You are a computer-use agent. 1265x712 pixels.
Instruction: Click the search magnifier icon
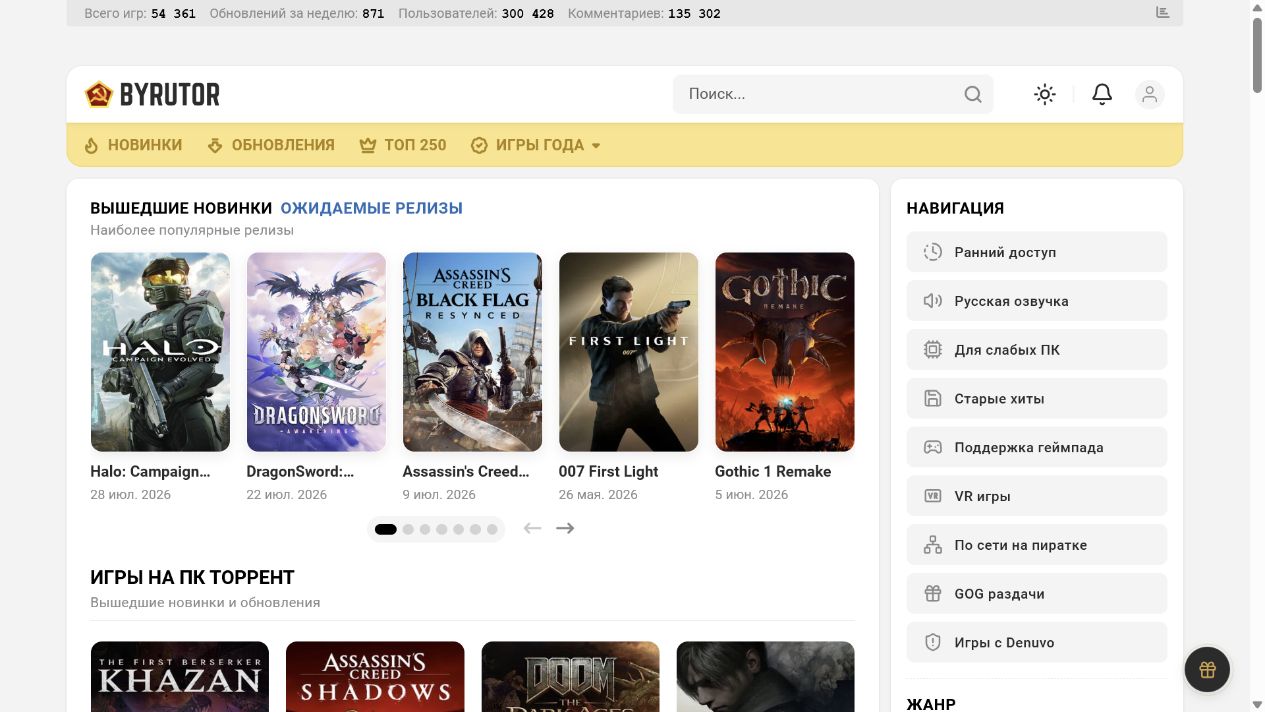972,95
